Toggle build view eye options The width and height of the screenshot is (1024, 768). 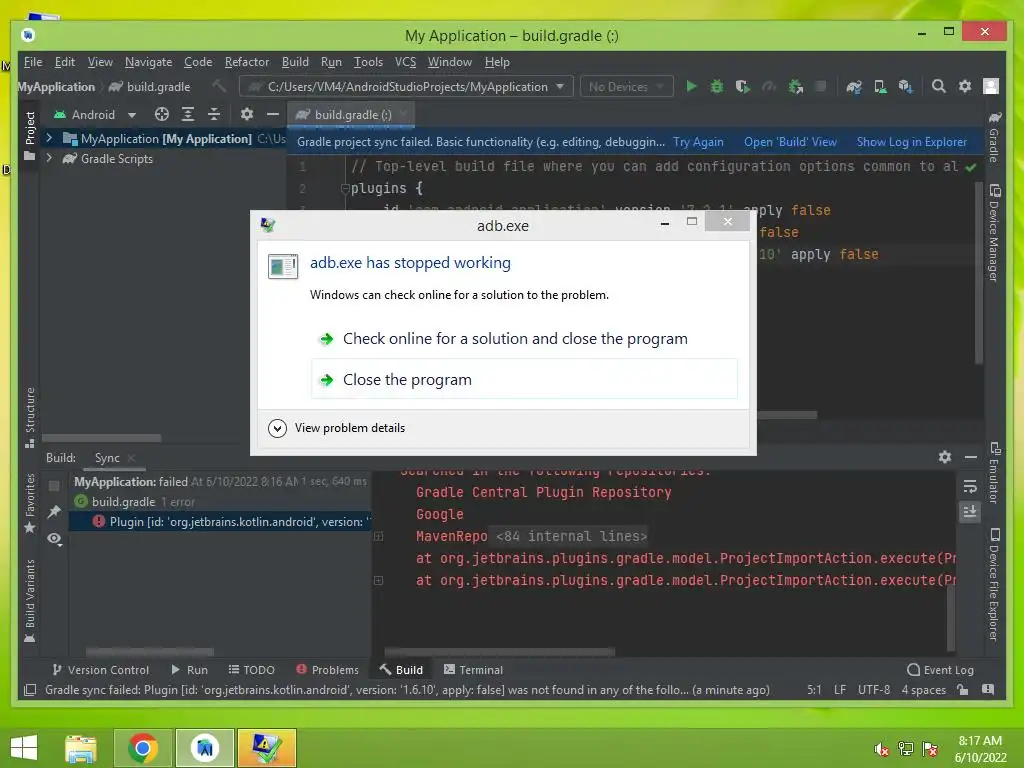(x=54, y=539)
